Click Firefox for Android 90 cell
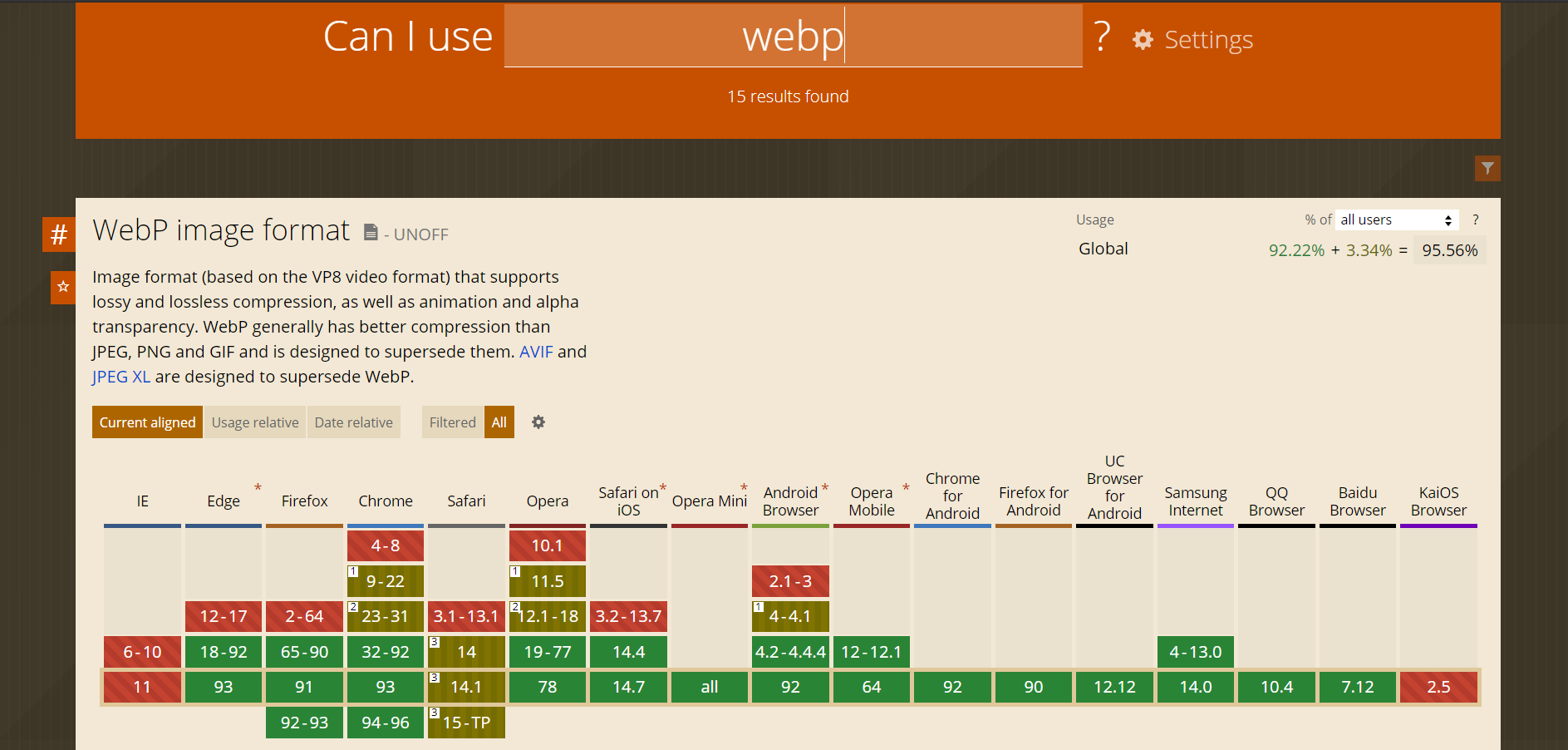The width and height of the screenshot is (1568, 750). (1034, 688)
